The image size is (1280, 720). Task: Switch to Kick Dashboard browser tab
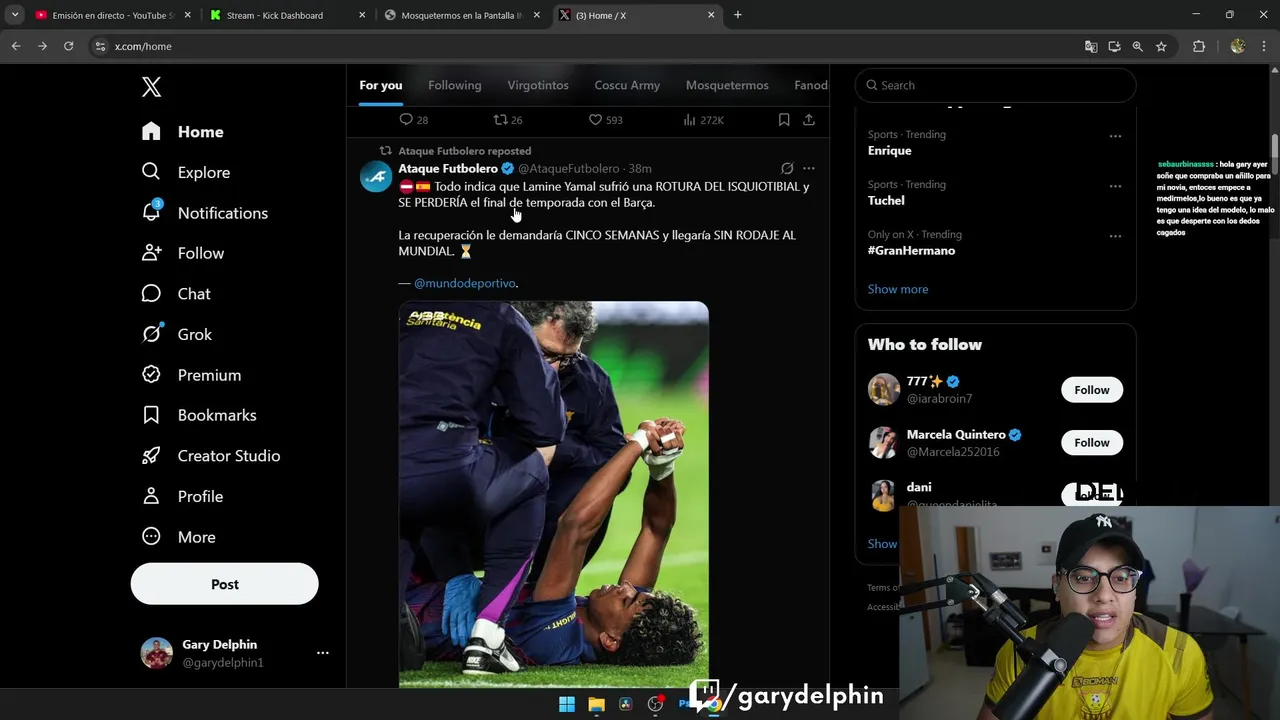point(290,15)
